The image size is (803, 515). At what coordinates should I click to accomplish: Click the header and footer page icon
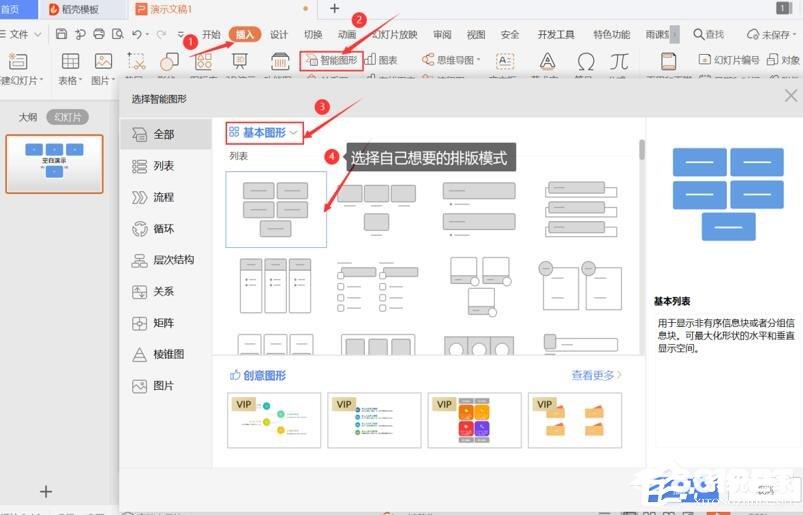[x=668, y=61]
